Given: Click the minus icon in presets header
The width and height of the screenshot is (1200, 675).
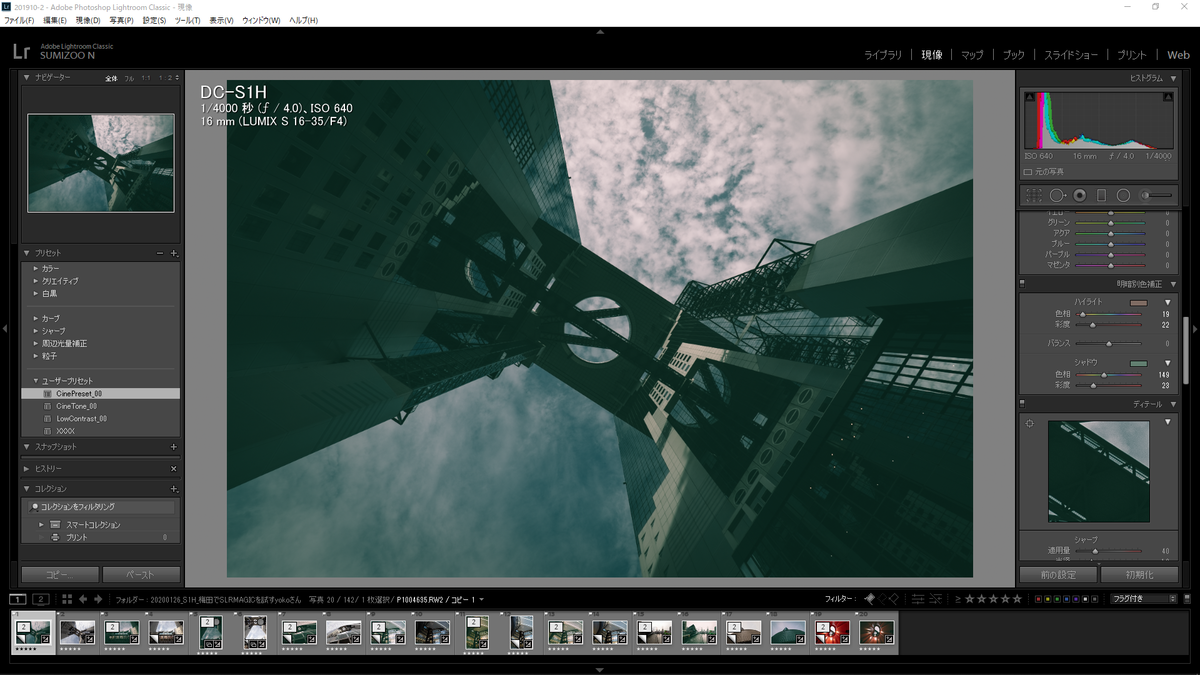Looking at the screenshot, I should coord(160,253).
